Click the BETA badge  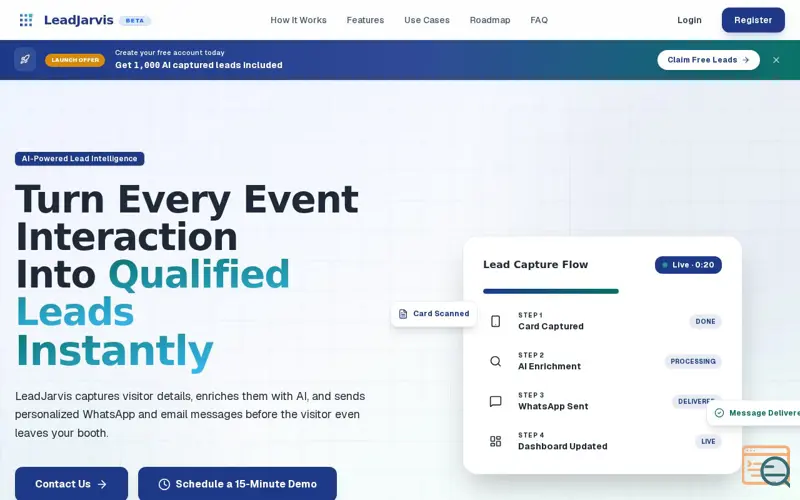(x=135, y=20)
